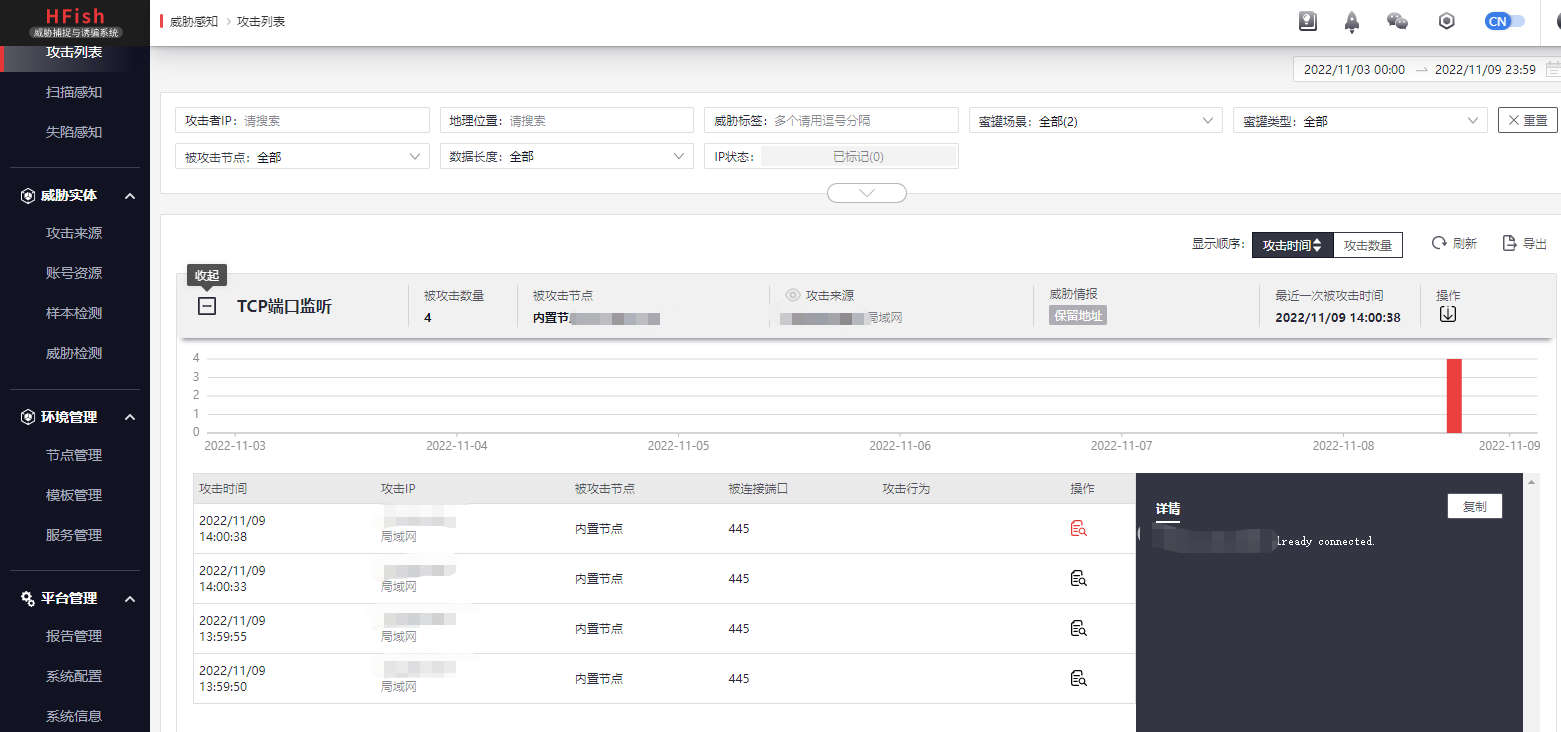View details icon for the 13:59:55 attack

[x=1078, y=628]
